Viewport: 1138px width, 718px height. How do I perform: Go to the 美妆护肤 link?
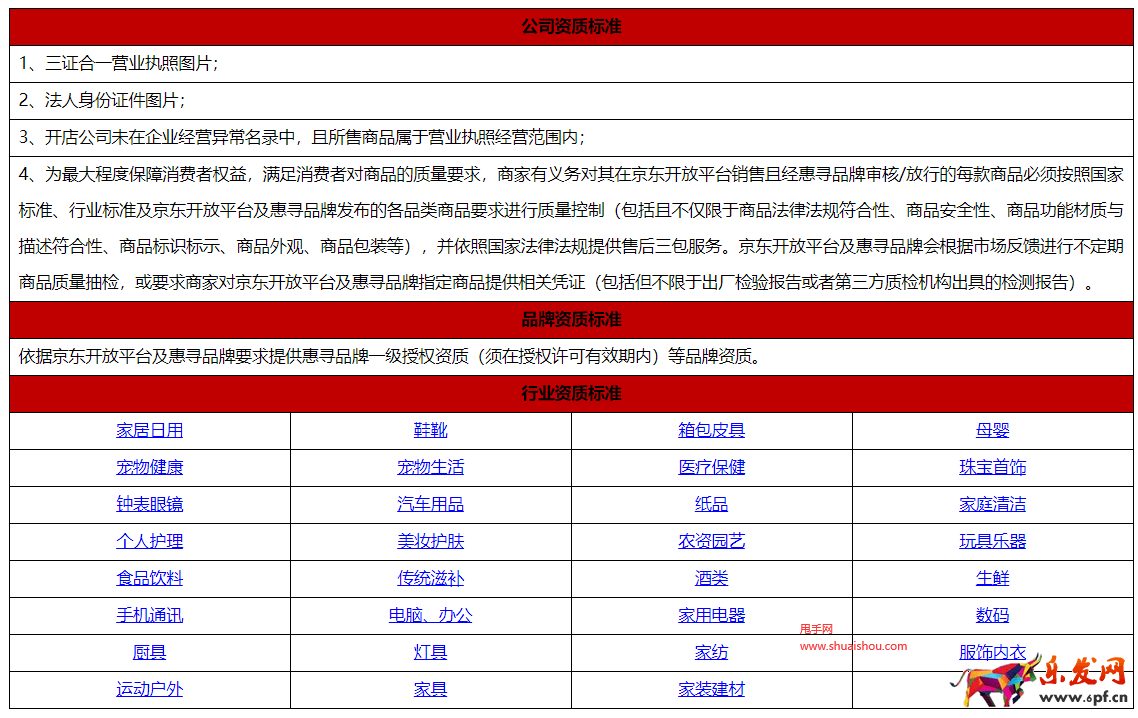pyautogui.click(x=430, y=542)
